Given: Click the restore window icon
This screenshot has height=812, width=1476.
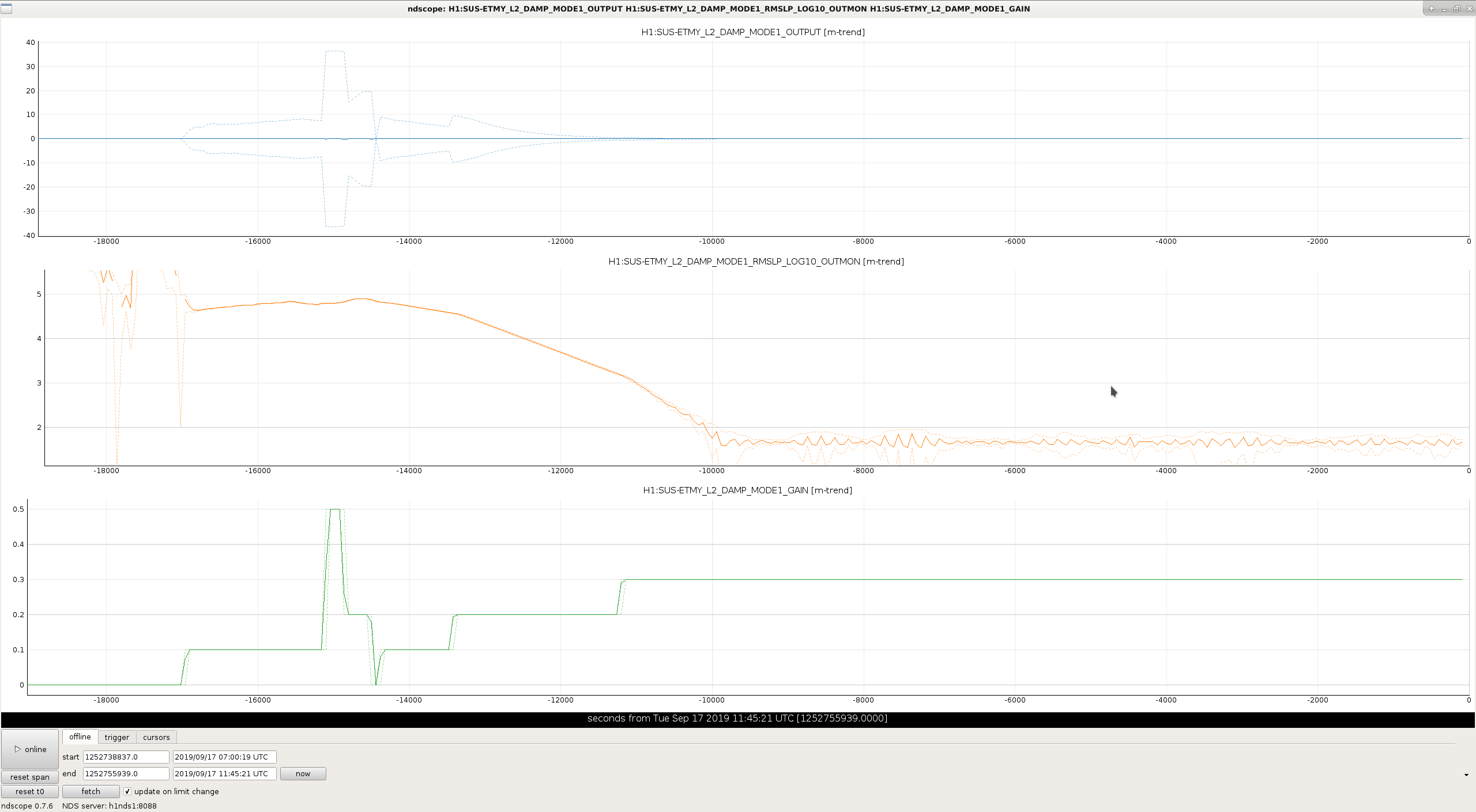Looking at the screenshot, I should (1456, 9).
